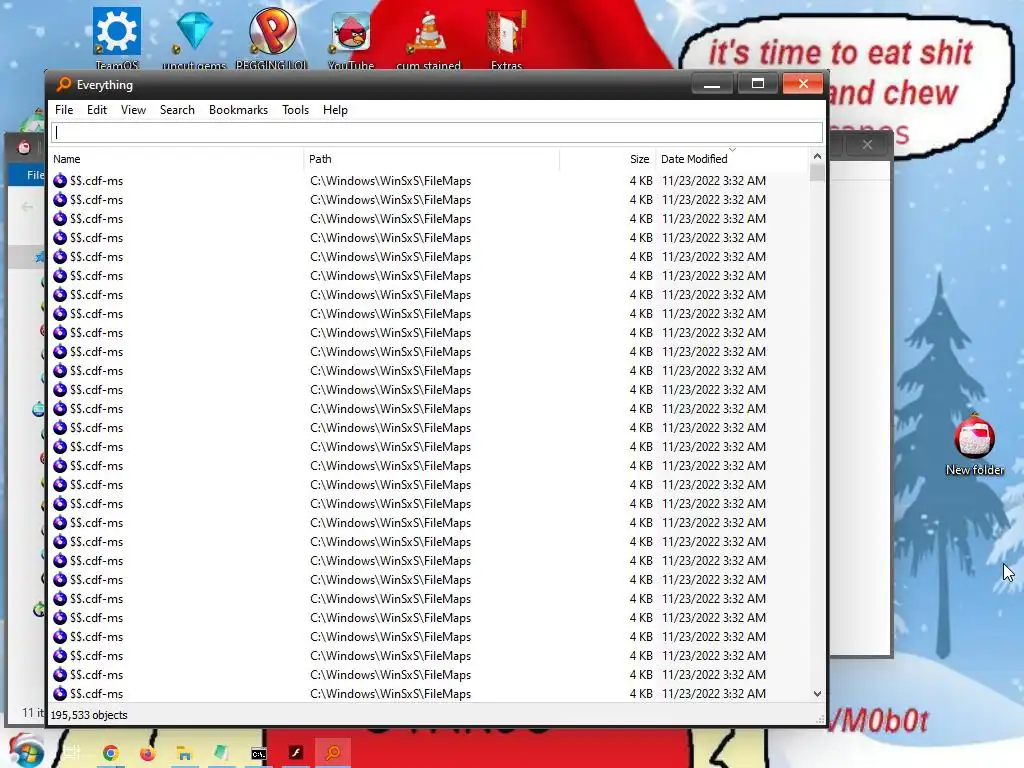Sort results by Date Modified column header
The width and height of the screenshot is (1024, 768).
click(731, 159)
